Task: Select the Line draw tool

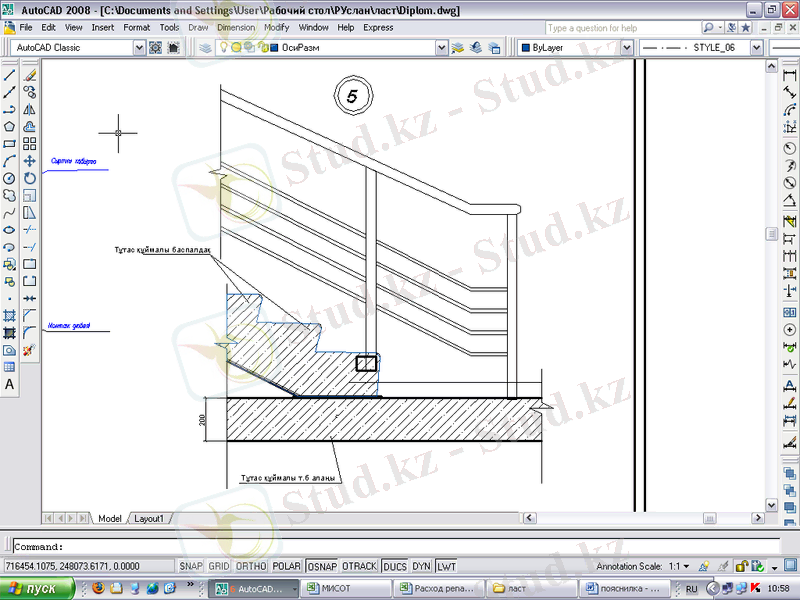Action: (9, 75)
